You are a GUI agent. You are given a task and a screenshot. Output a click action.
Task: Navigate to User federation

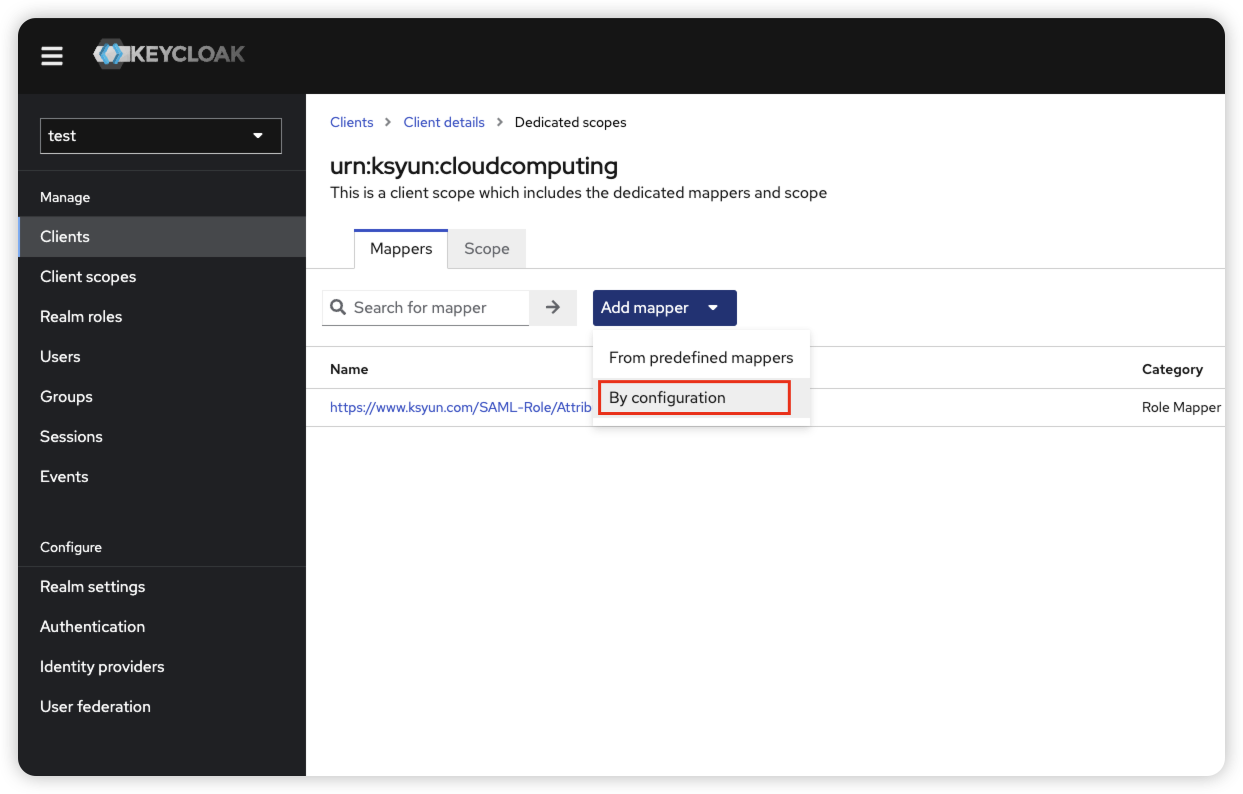click(x=95, y=707)
